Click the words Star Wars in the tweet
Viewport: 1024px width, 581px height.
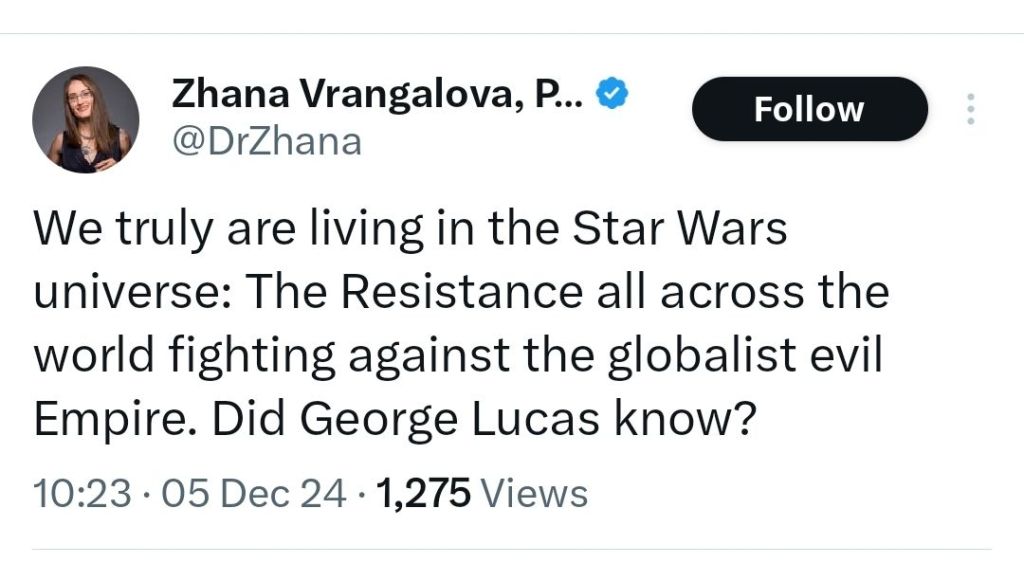pos(680,229)
